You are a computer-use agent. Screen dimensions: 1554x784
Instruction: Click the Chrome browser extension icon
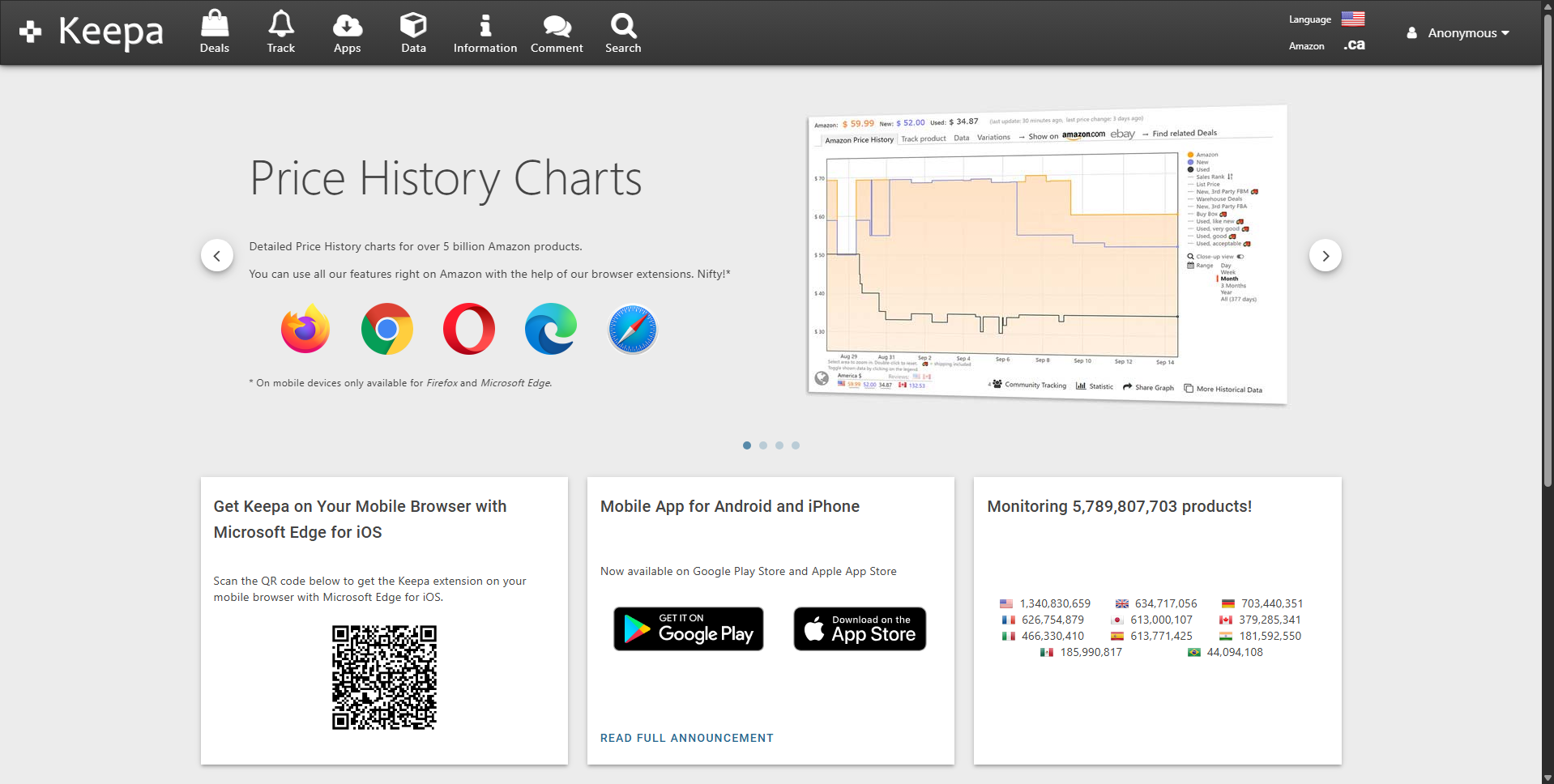387,329
